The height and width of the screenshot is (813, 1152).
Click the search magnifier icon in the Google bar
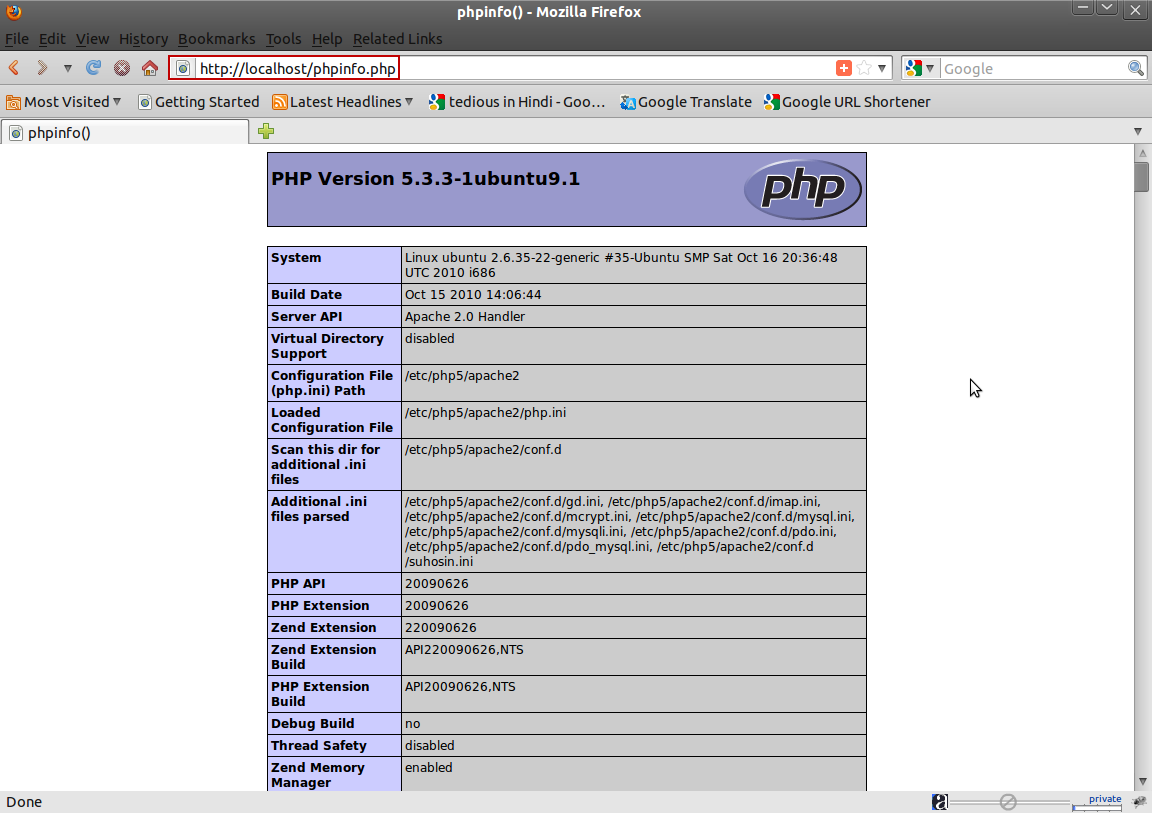point(1136,67)
